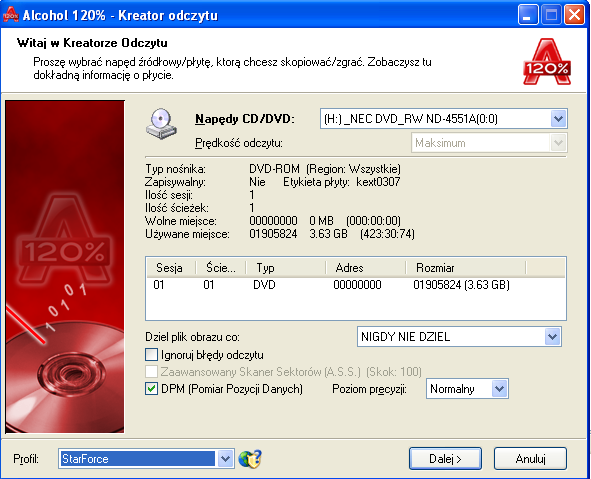Close the Kreator odczytu window

tap(574, 15)
